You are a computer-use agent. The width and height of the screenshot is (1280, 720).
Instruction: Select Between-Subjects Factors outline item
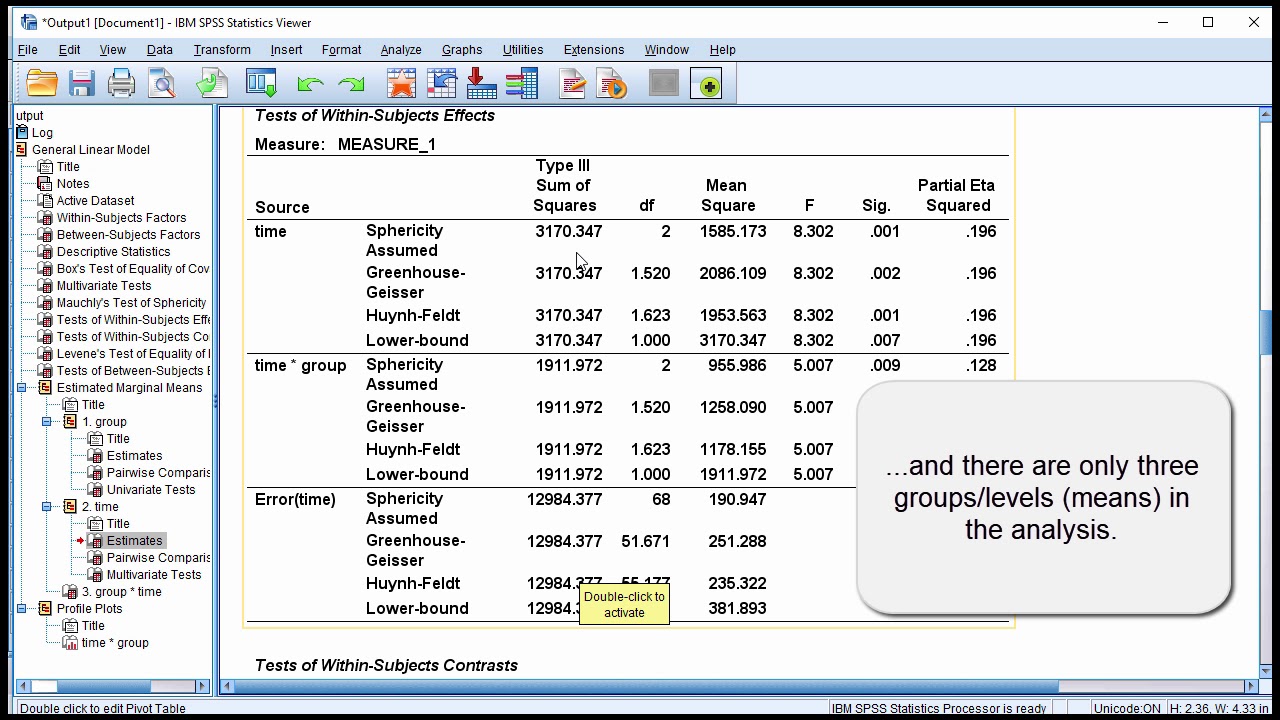click(128, 234)
